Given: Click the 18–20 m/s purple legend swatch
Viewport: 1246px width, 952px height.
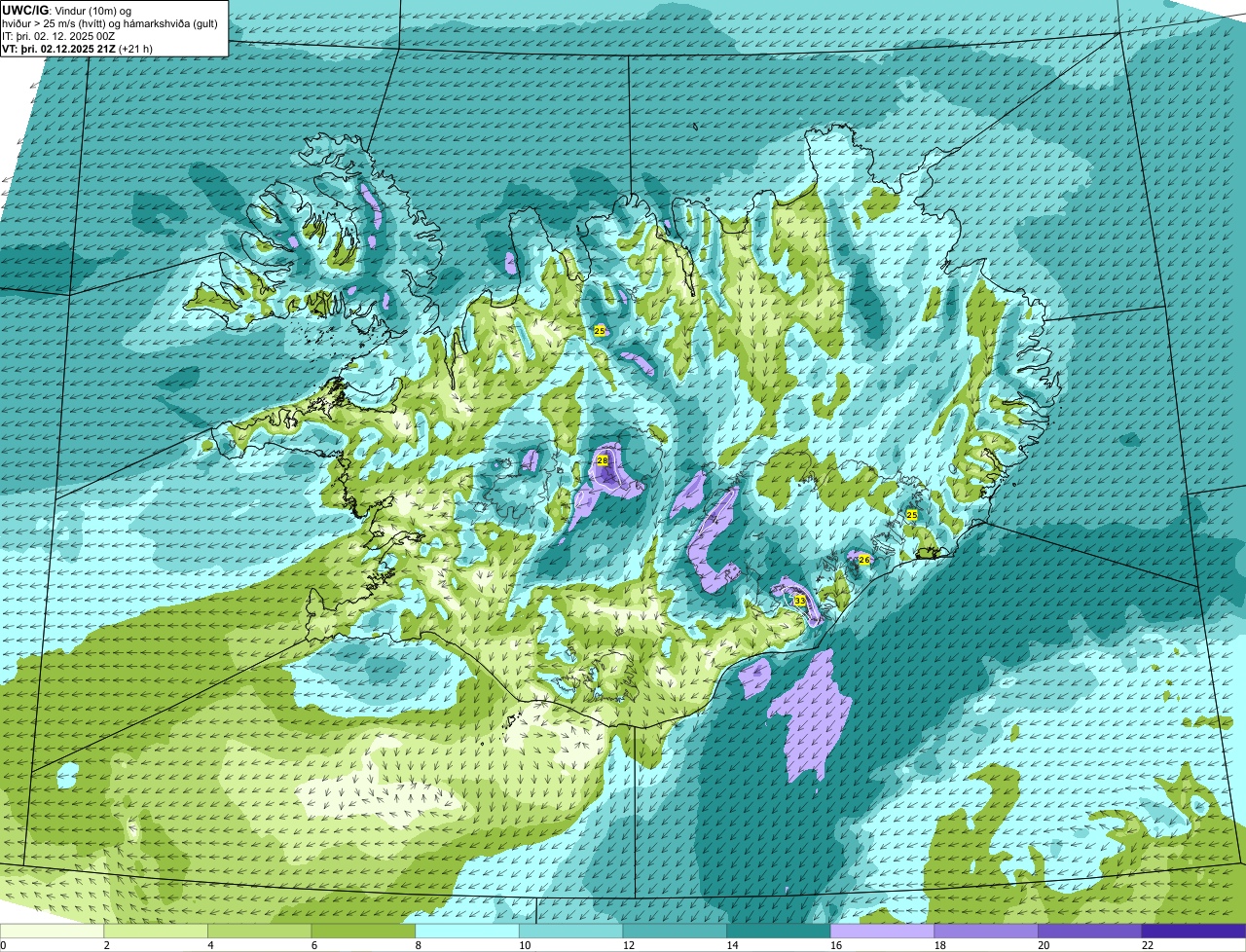Looking at the screenshot, I should pos(986,931).
